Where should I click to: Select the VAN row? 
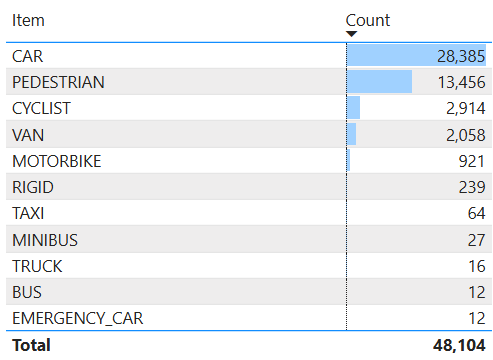249,135
